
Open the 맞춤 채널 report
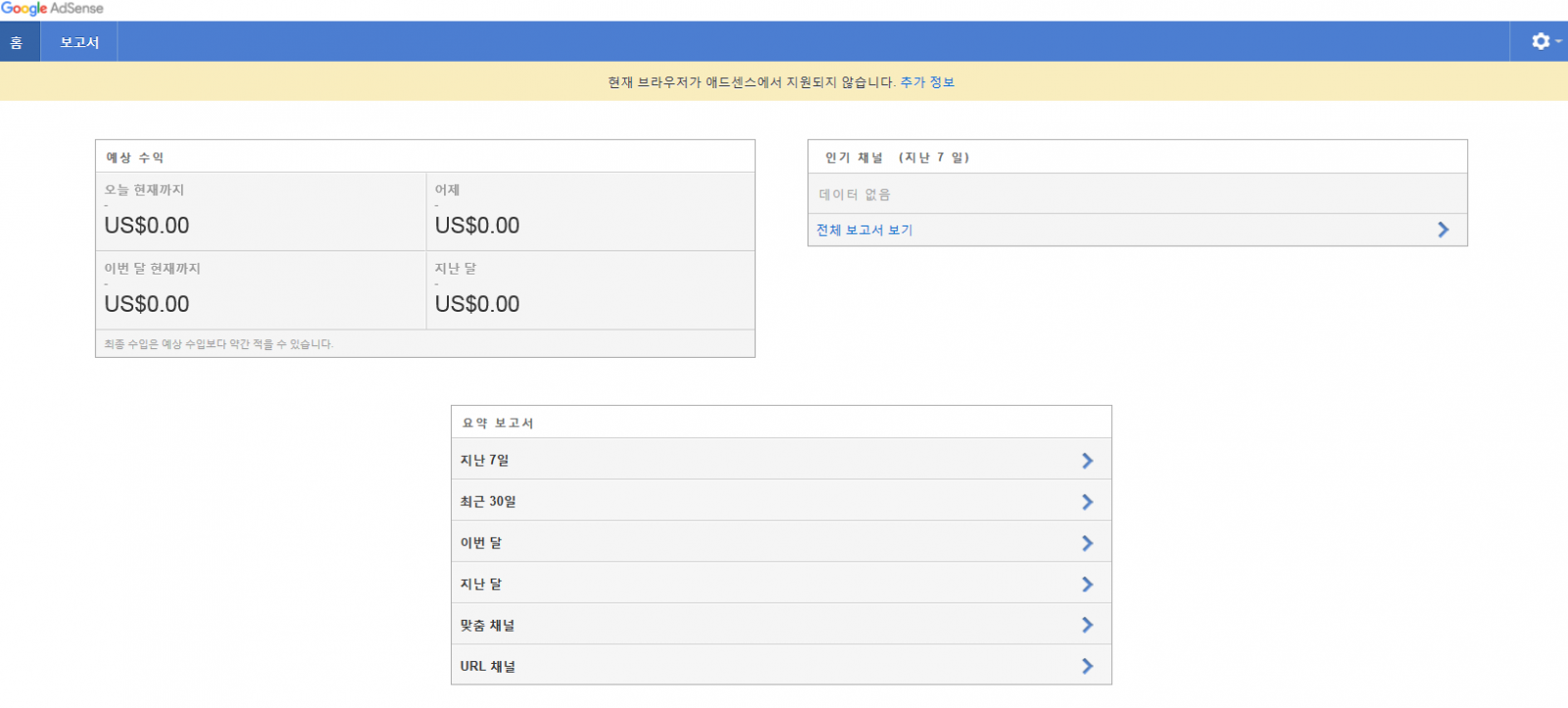(487, 625)
